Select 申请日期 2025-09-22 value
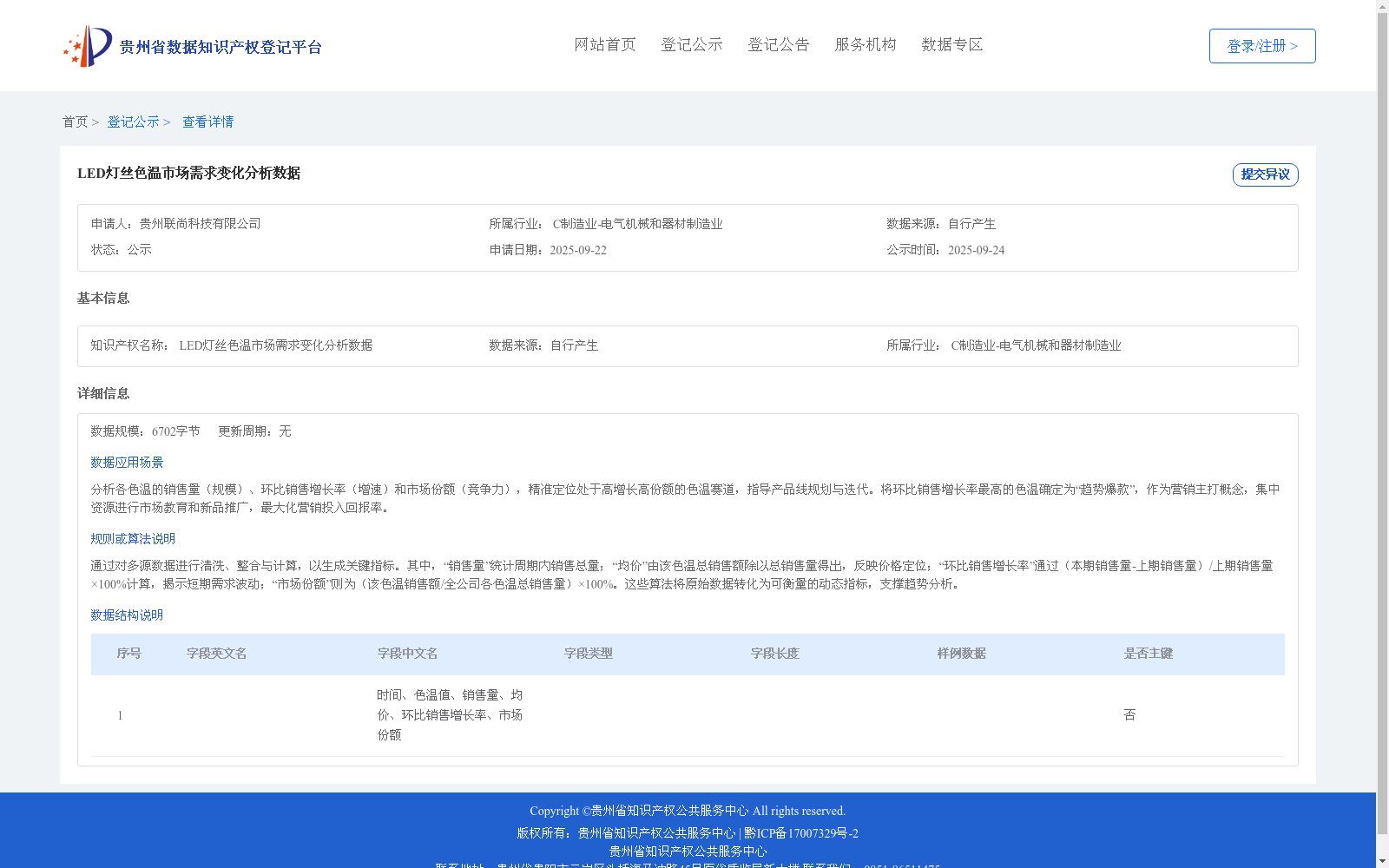Image resolution: width=1389 pixels, height=868 pixels. coord(578,250)
